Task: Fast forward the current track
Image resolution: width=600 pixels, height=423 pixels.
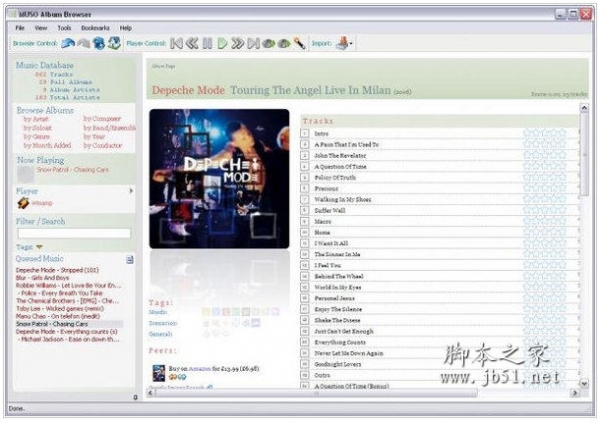Action: coord(238,43)
